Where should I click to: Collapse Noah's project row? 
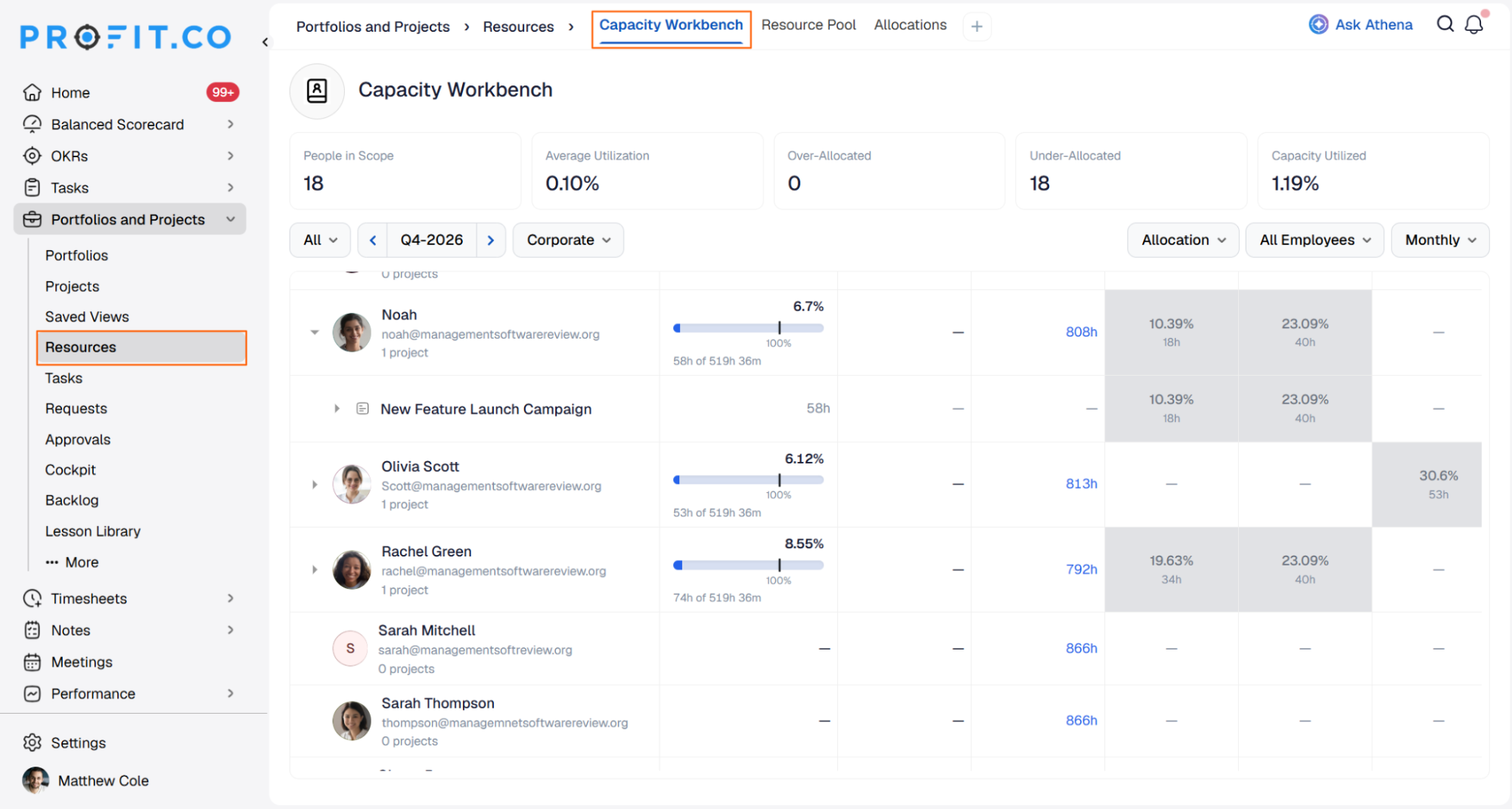click(315, 332)
